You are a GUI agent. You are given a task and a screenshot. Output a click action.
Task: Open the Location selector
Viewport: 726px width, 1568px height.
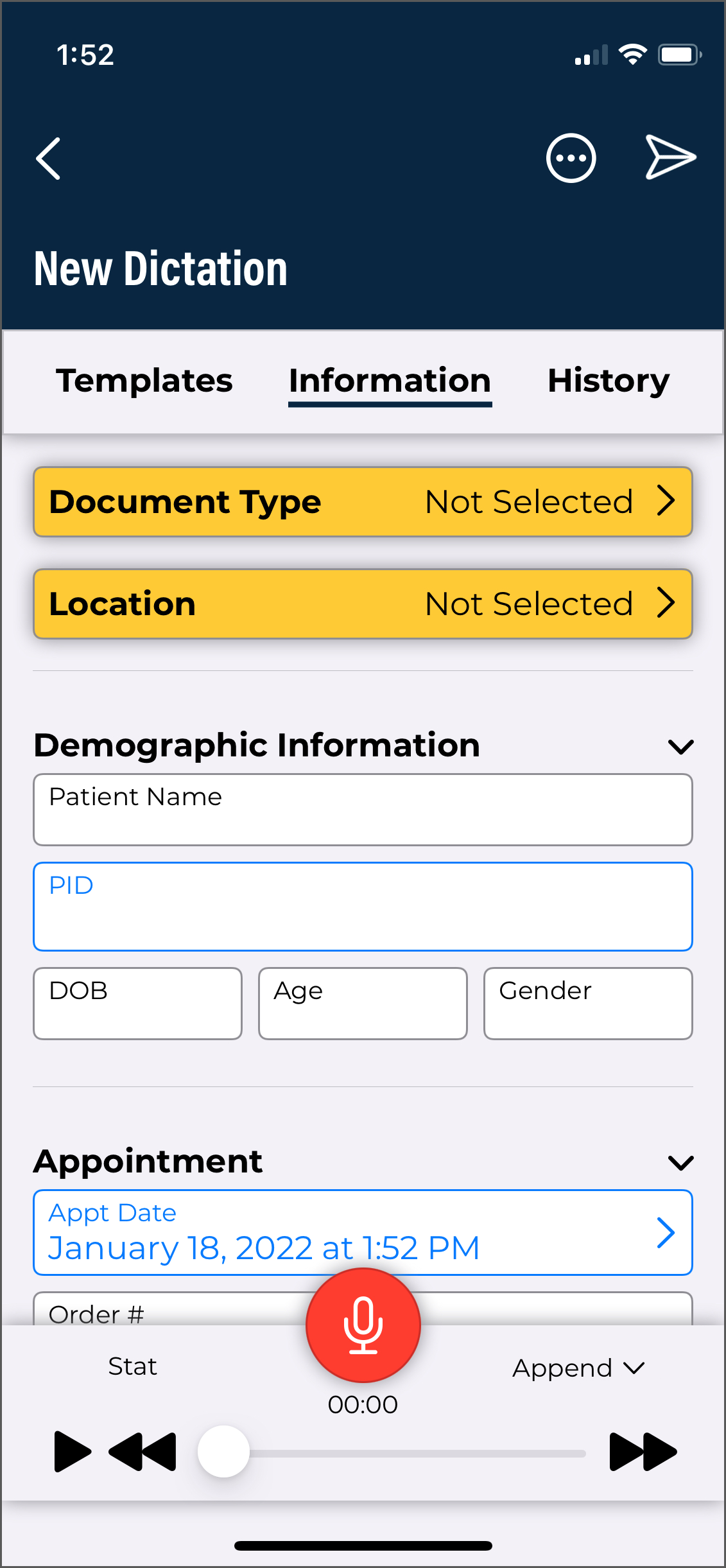(363, 604)
